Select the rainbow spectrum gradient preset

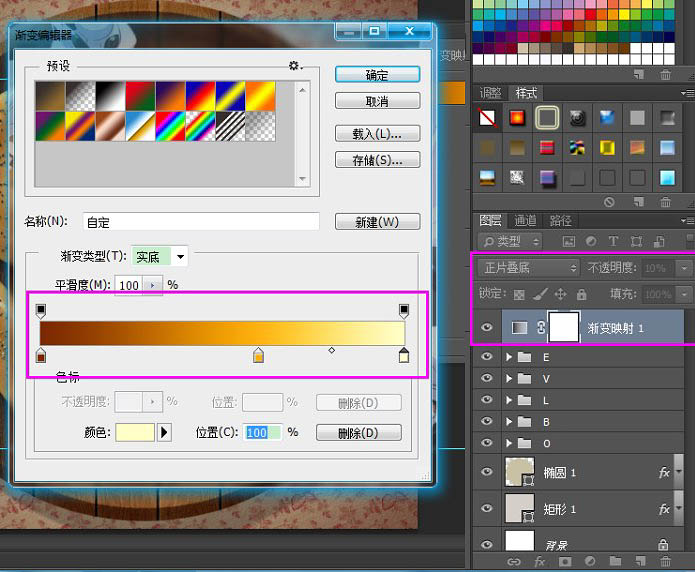[170, 127]
